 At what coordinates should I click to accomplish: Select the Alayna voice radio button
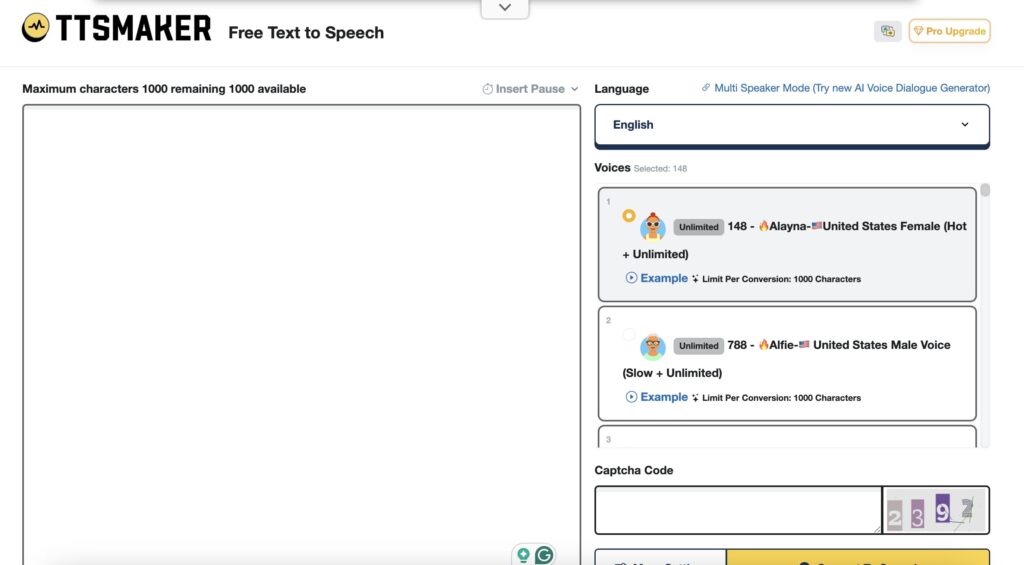[x=628, y=216]
